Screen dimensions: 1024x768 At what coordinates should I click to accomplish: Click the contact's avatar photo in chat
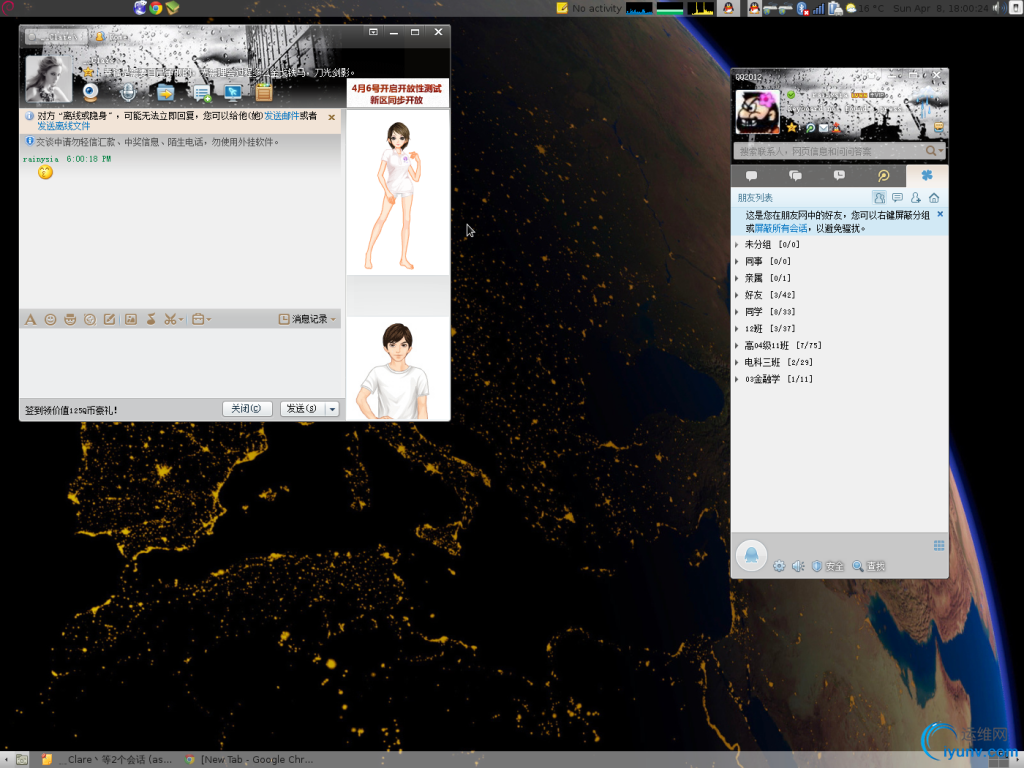click(48, 79)
